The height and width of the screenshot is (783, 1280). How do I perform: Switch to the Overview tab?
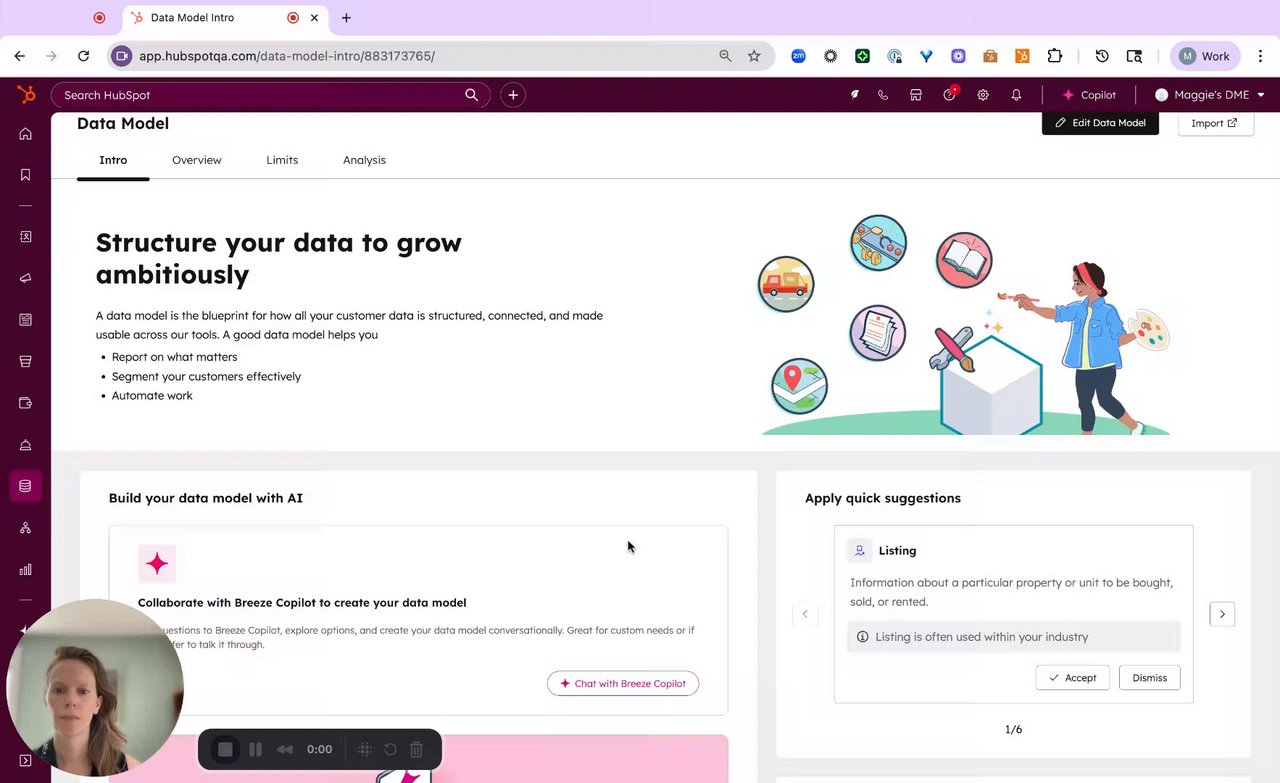197,160
